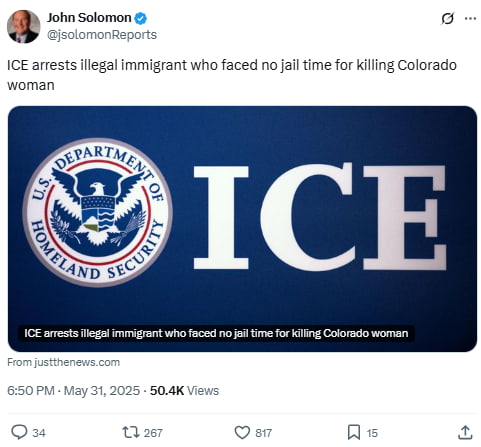The width and height of the screenshot is (481, 447).
Task: Click the 34 replies count
Action: [x=39, y=433]
